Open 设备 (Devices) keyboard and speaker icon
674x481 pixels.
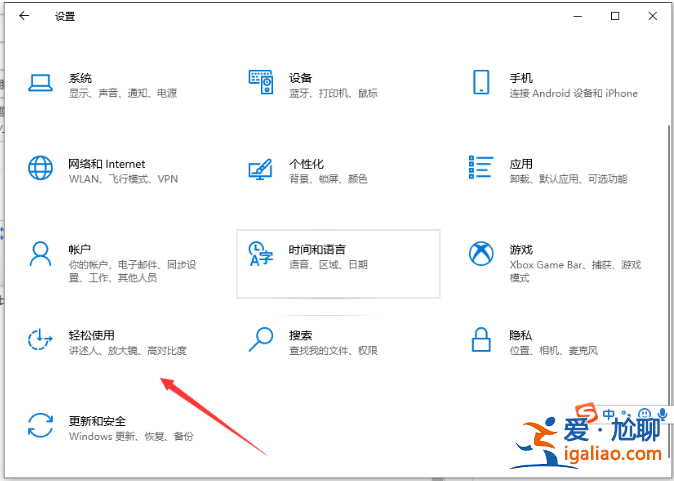[x=261, y=82]
